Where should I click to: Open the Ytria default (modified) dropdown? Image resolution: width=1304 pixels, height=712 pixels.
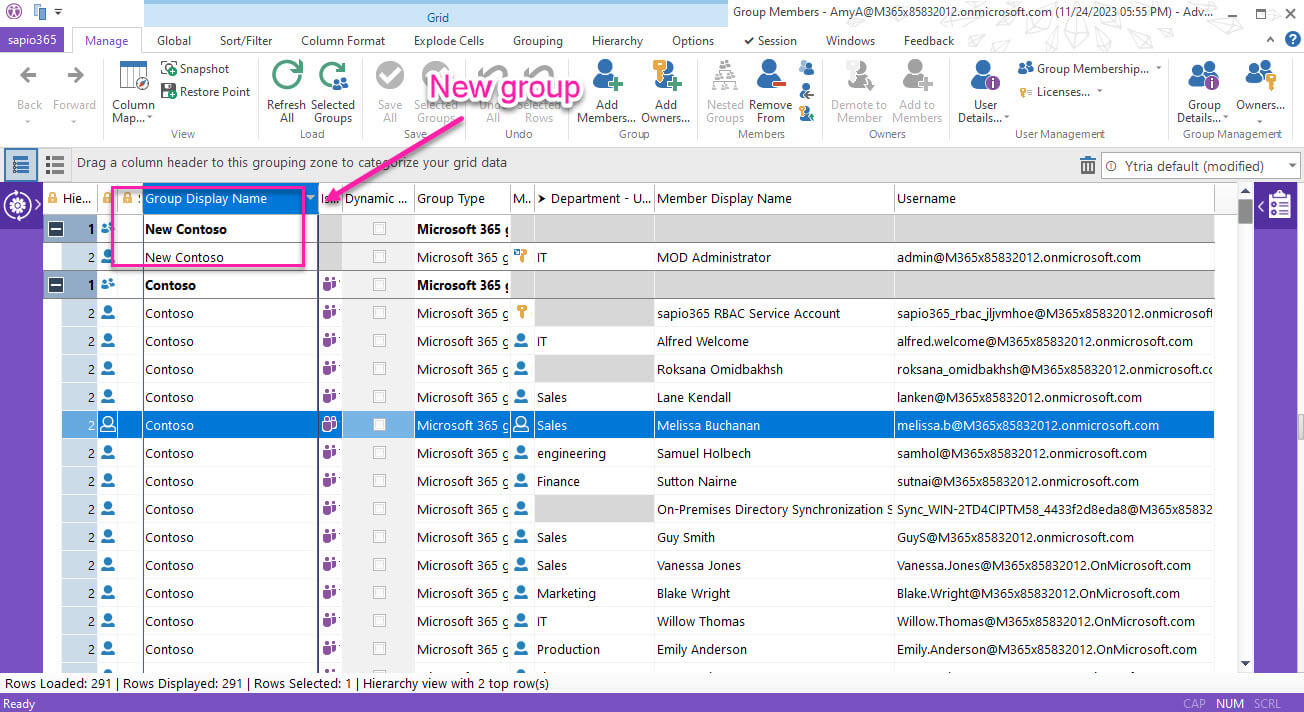pos(1200,166)
